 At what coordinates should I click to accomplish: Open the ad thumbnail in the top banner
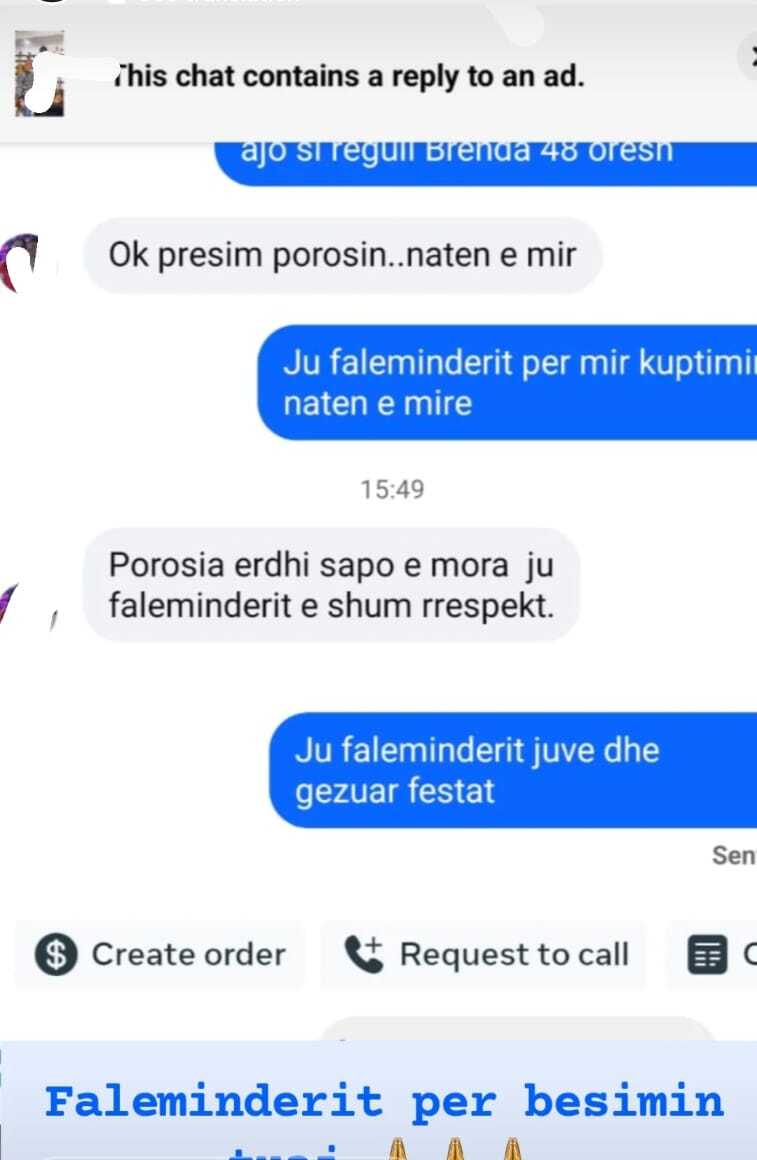point(39,73)
